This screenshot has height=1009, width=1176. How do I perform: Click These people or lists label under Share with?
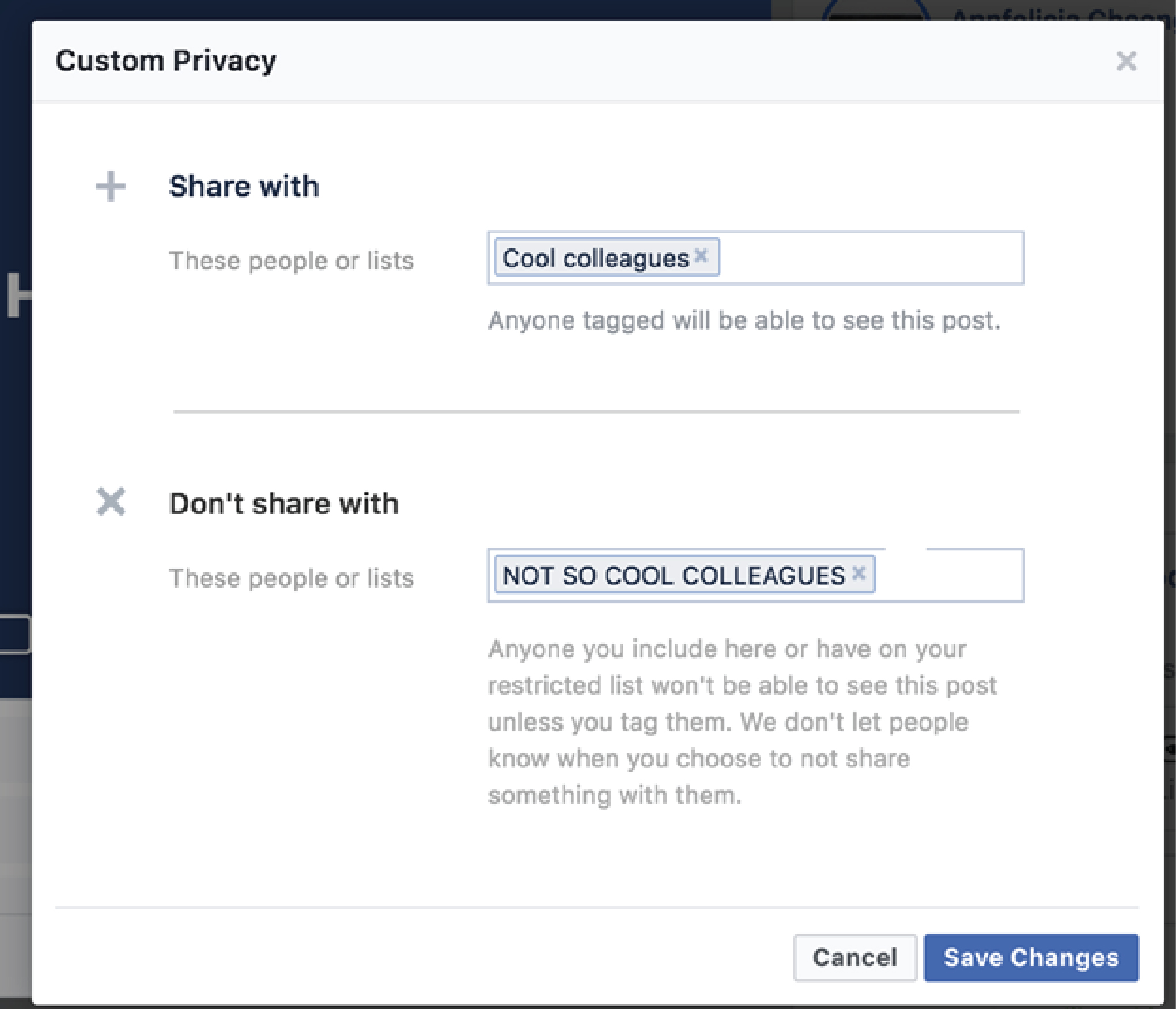click(x=291, y=260)
